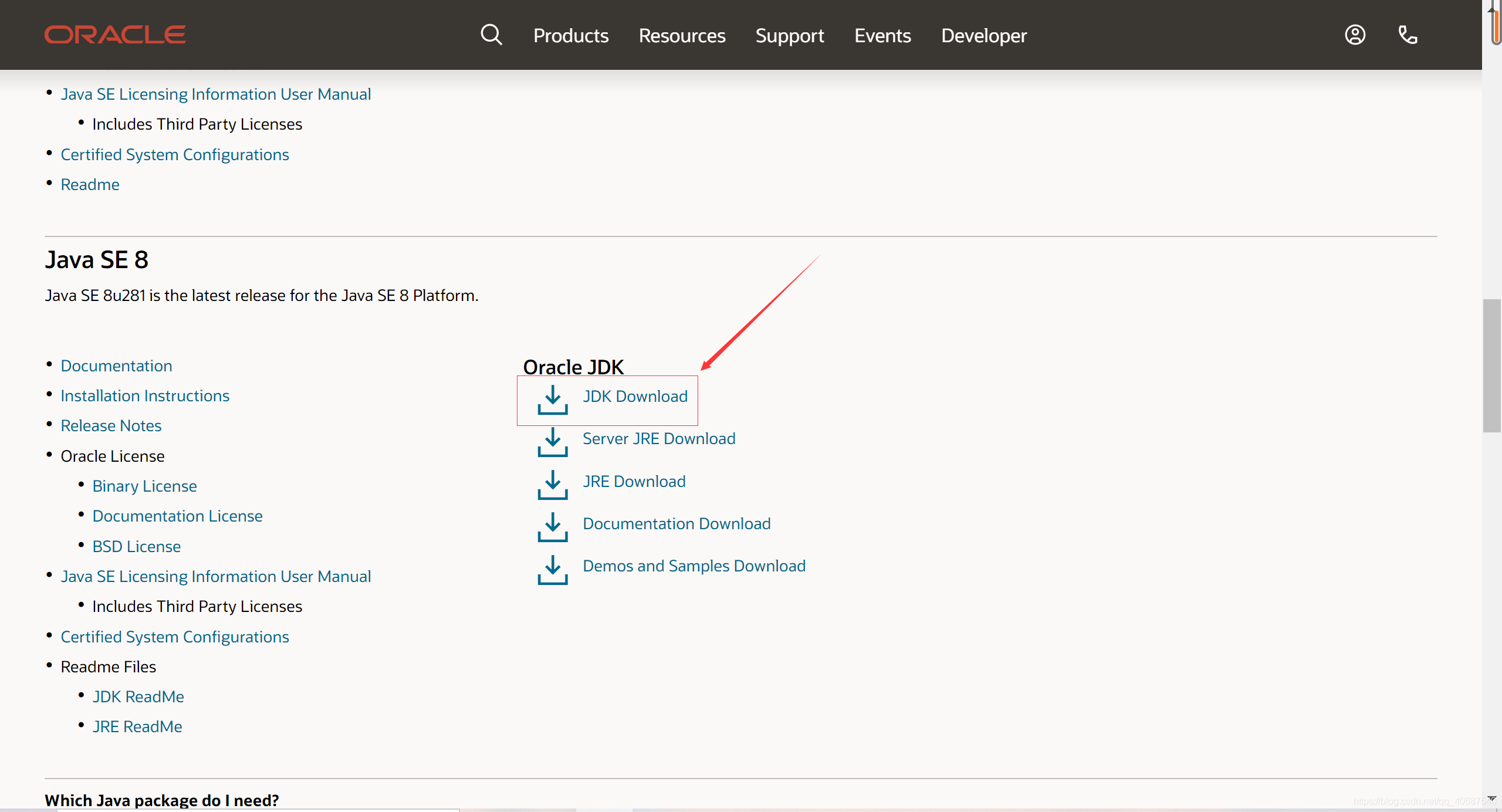Click the search magnifier icon
Viewport: 1502px width, 812px height.
[x=491, y=35]
